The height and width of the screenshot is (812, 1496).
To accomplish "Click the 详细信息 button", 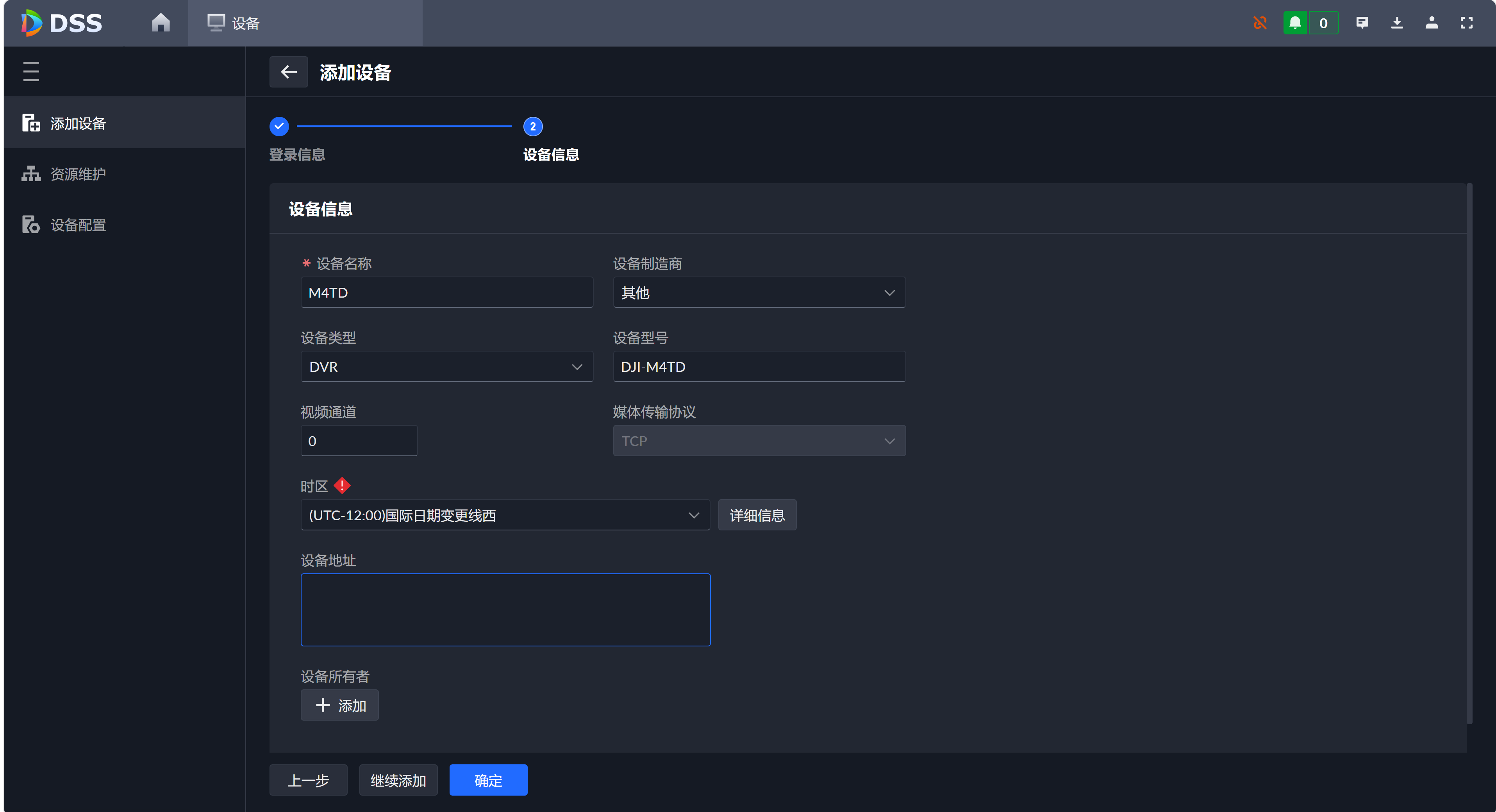I will (757, 515).
